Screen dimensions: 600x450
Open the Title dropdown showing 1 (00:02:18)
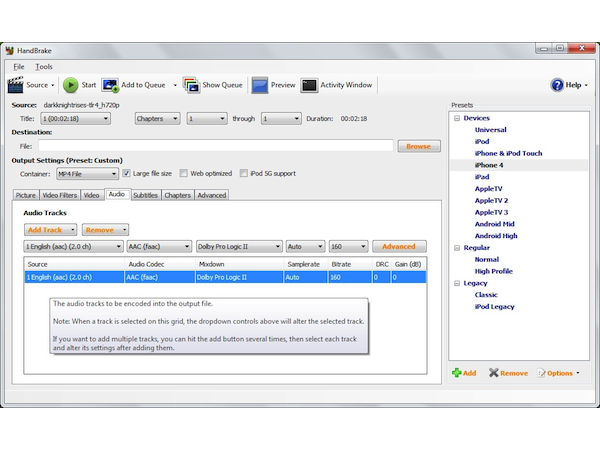[75, 119]
